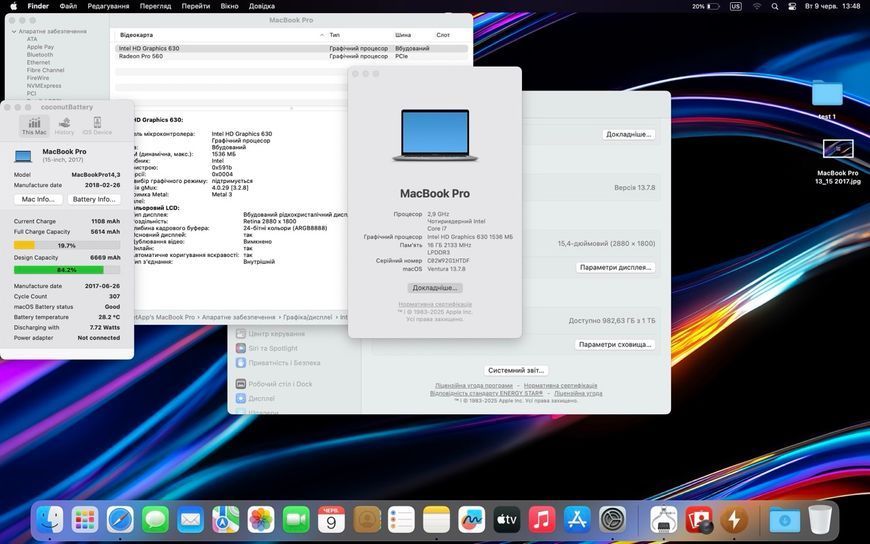Open Mail from the Dock
The width and height of the screenshot is (870, 544).
[190, 520]
